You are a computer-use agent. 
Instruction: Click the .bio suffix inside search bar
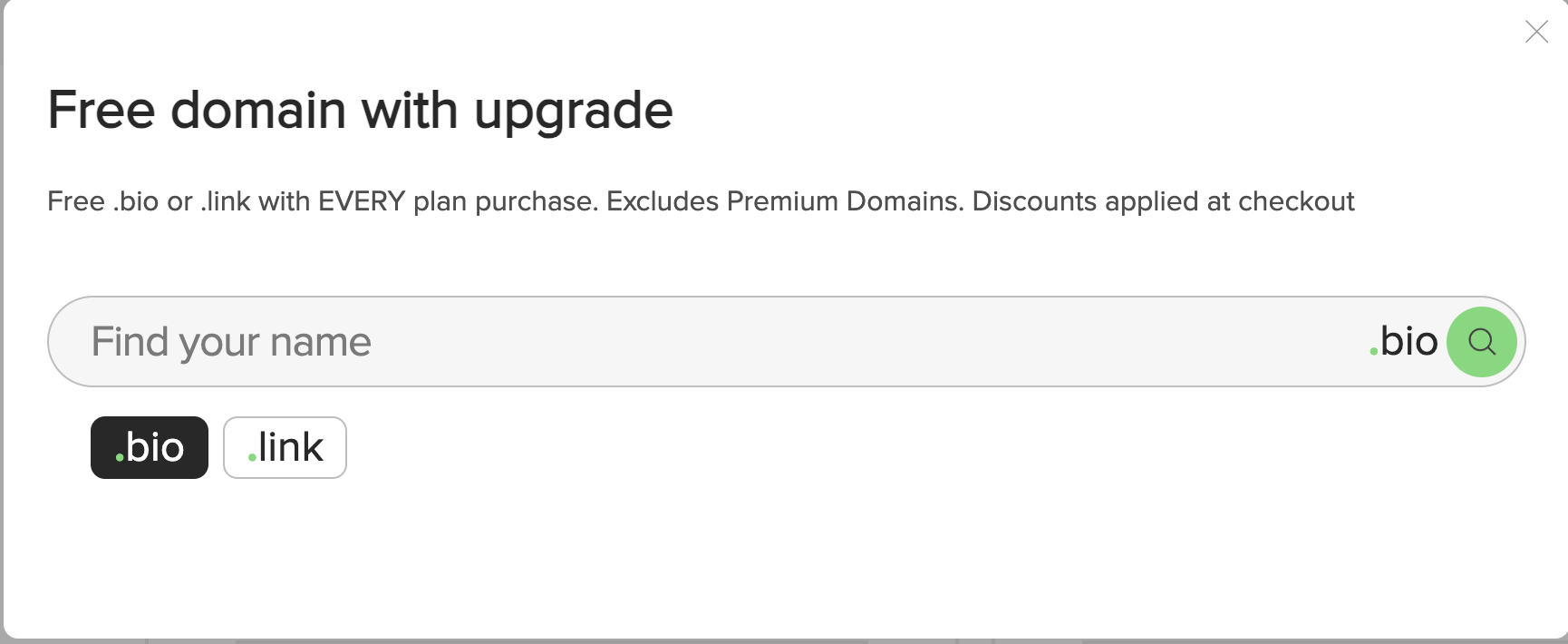[x=1404, y=342]
